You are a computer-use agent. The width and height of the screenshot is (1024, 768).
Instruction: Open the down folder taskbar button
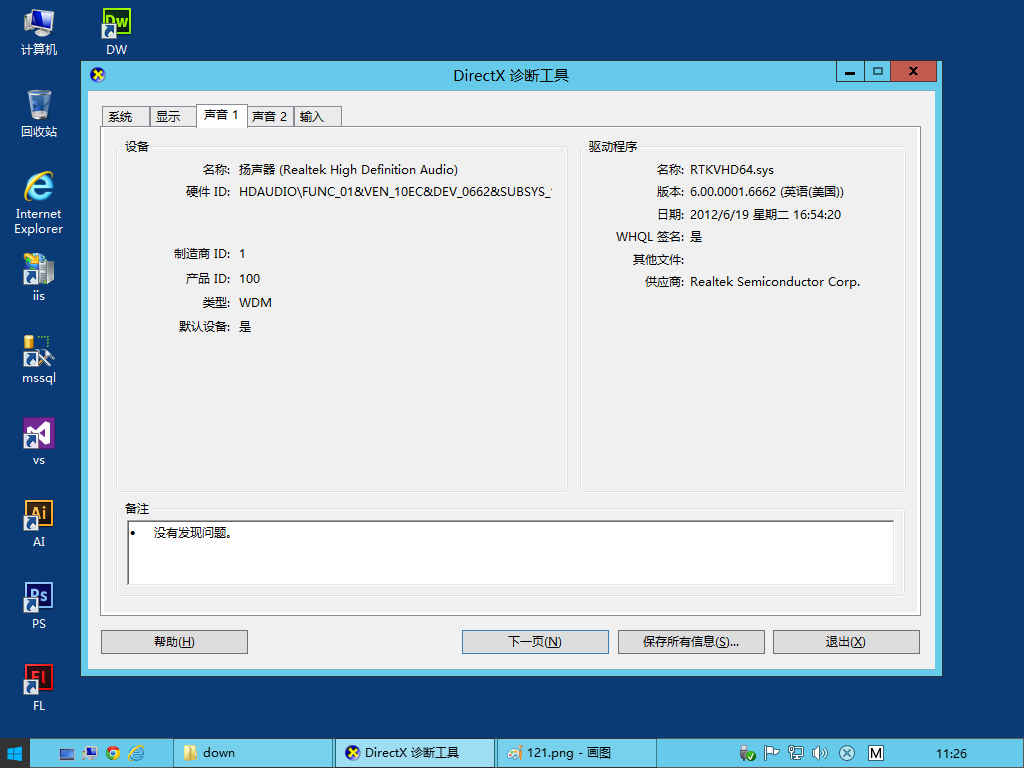pyautogui.click(x=253, y=754)
